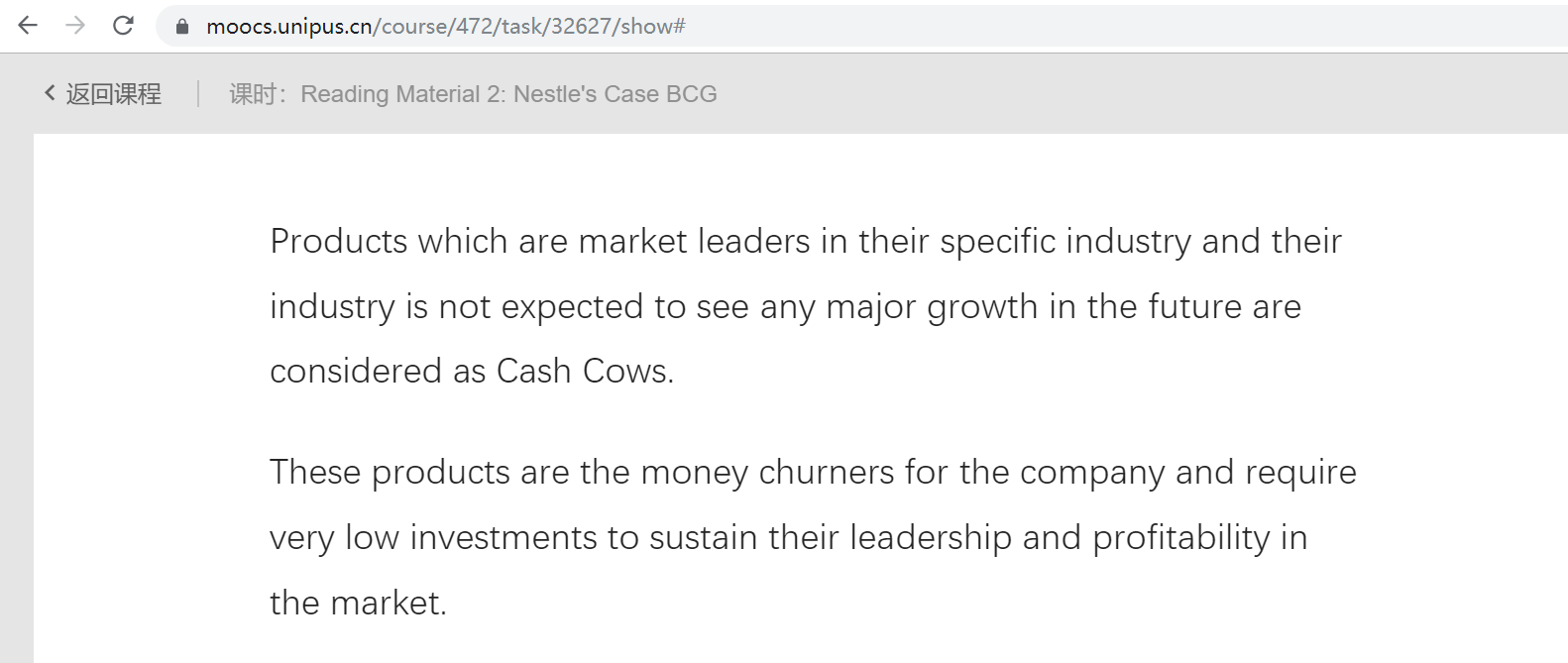This screenshot has height=663, width=1568.
Task: Click the grey margin left of article
Action: coord(16,396)
